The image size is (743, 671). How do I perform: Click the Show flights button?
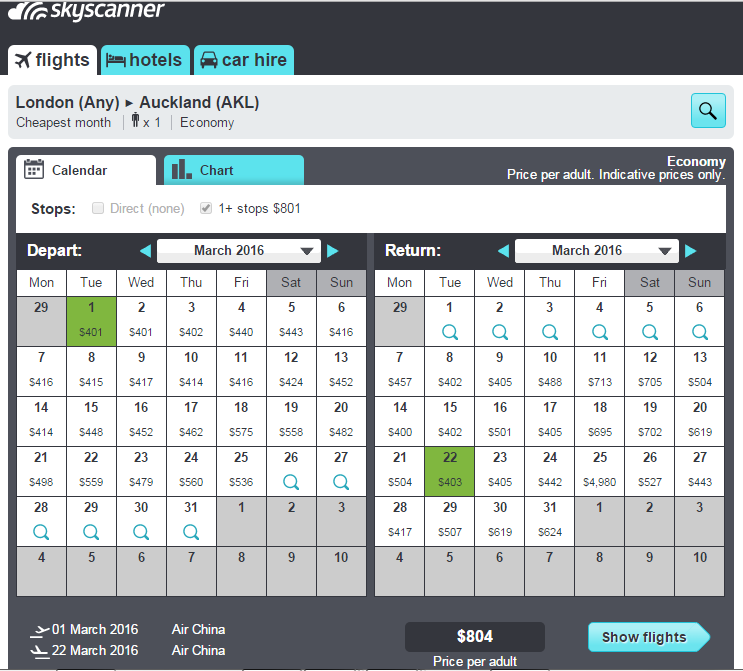[x=649, y=637]
